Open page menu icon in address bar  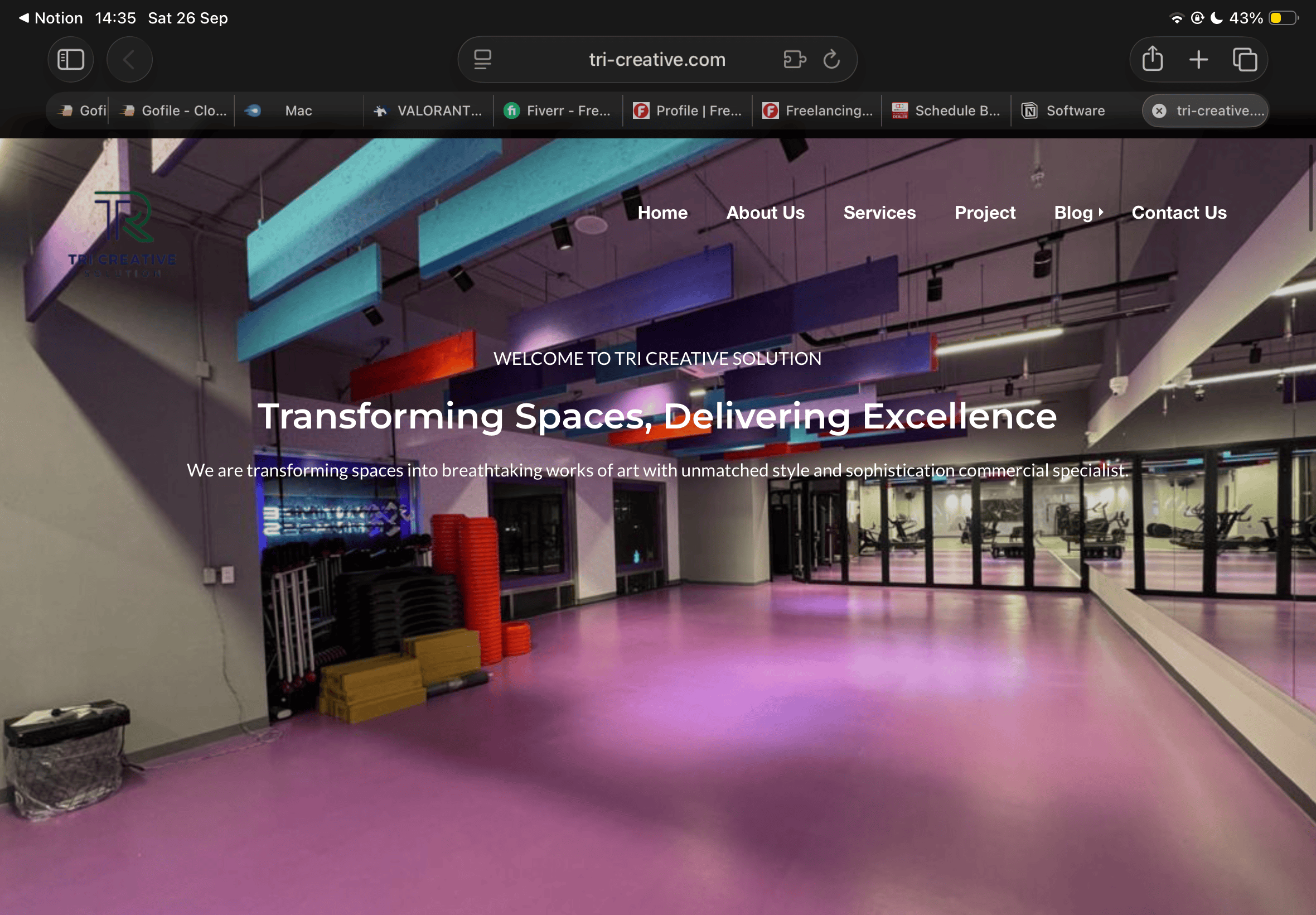point(483,60)
